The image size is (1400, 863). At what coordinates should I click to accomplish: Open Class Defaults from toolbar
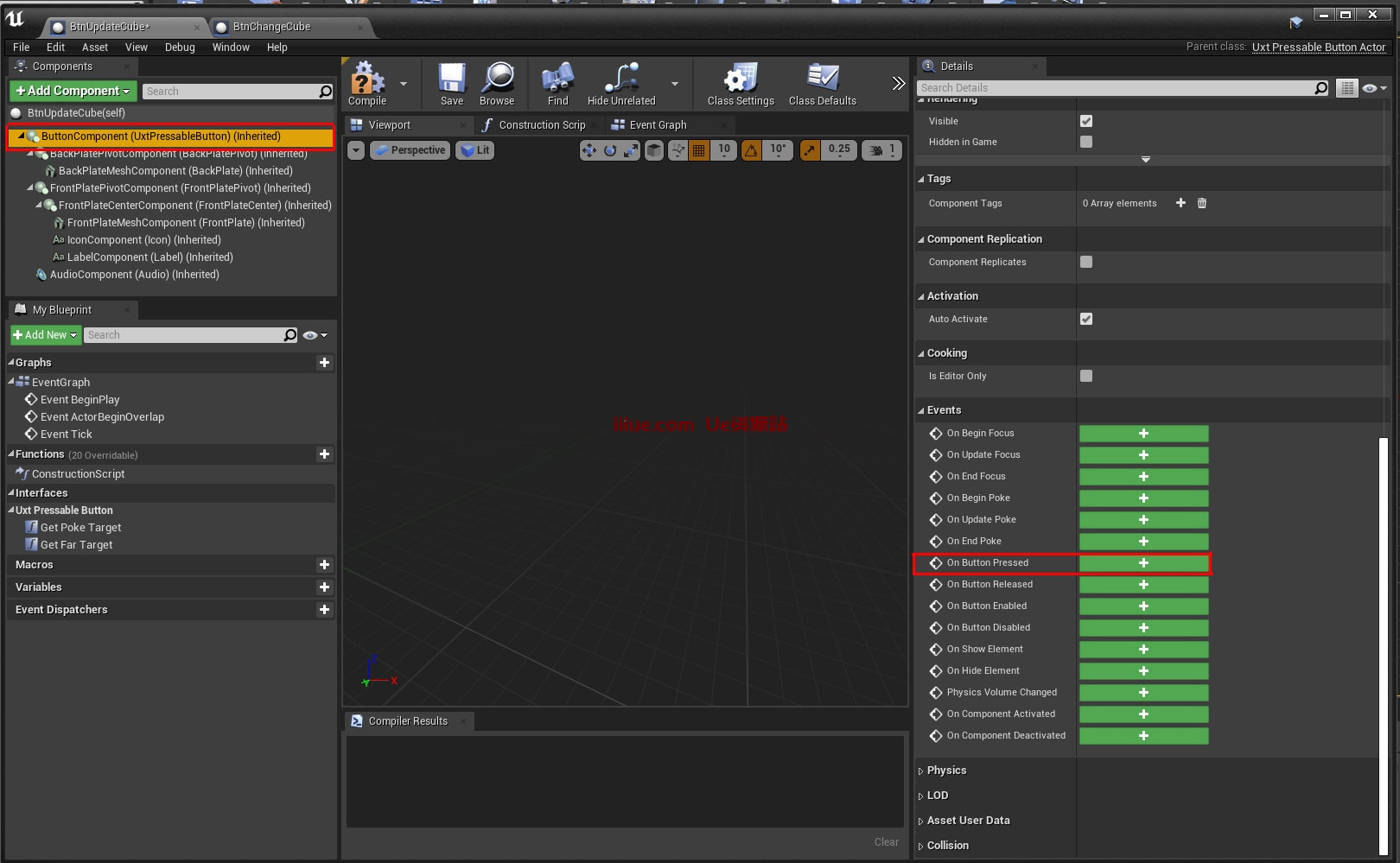822,83
